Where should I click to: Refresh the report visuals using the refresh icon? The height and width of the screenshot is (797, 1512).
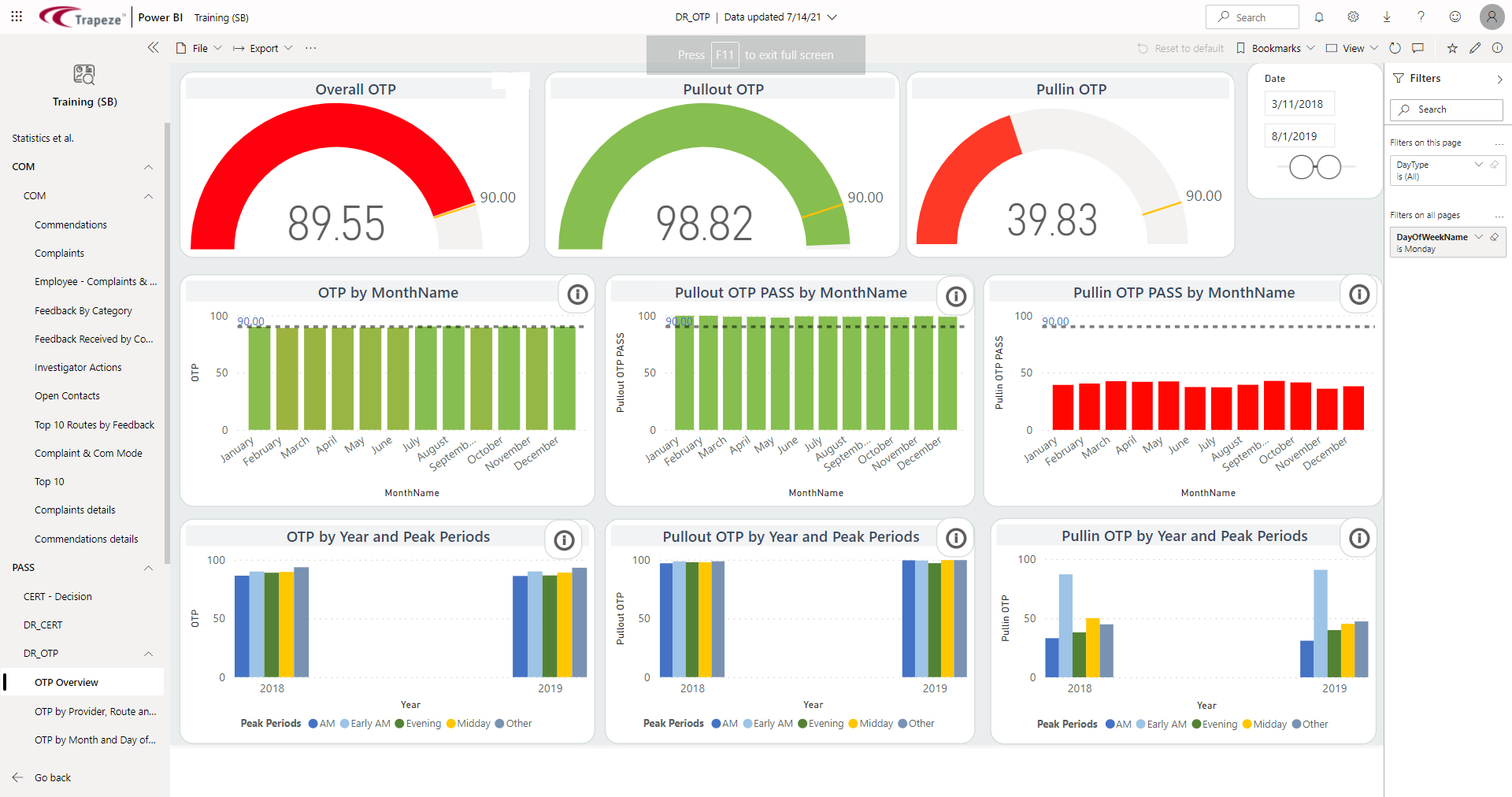1395,48
